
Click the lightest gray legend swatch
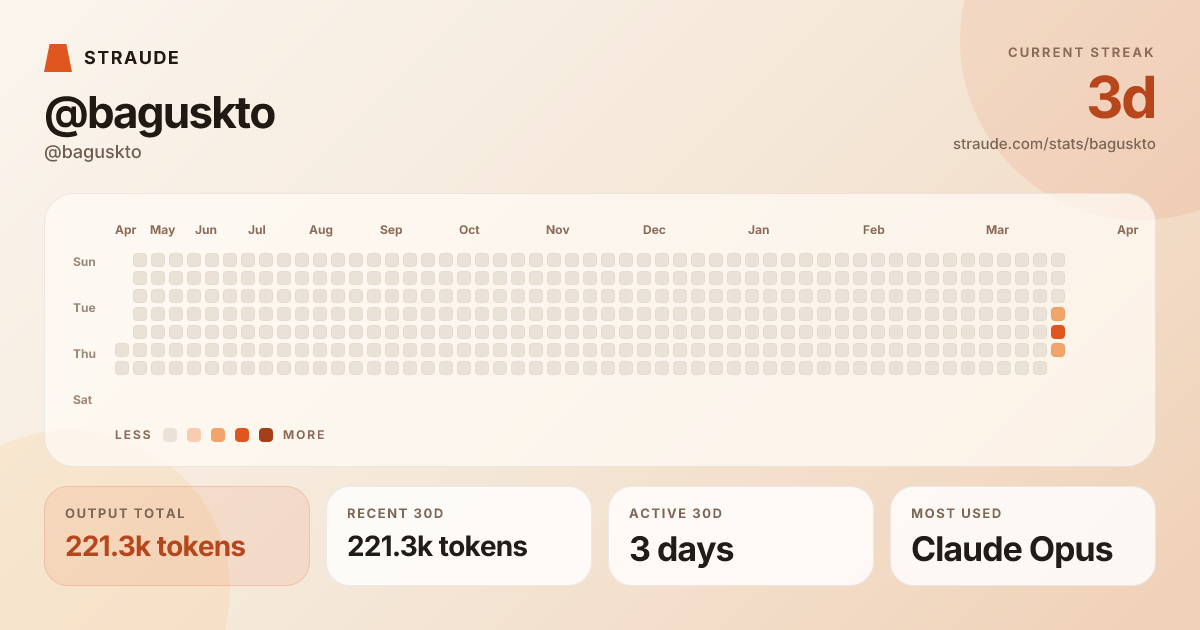(x=170, y=435)
